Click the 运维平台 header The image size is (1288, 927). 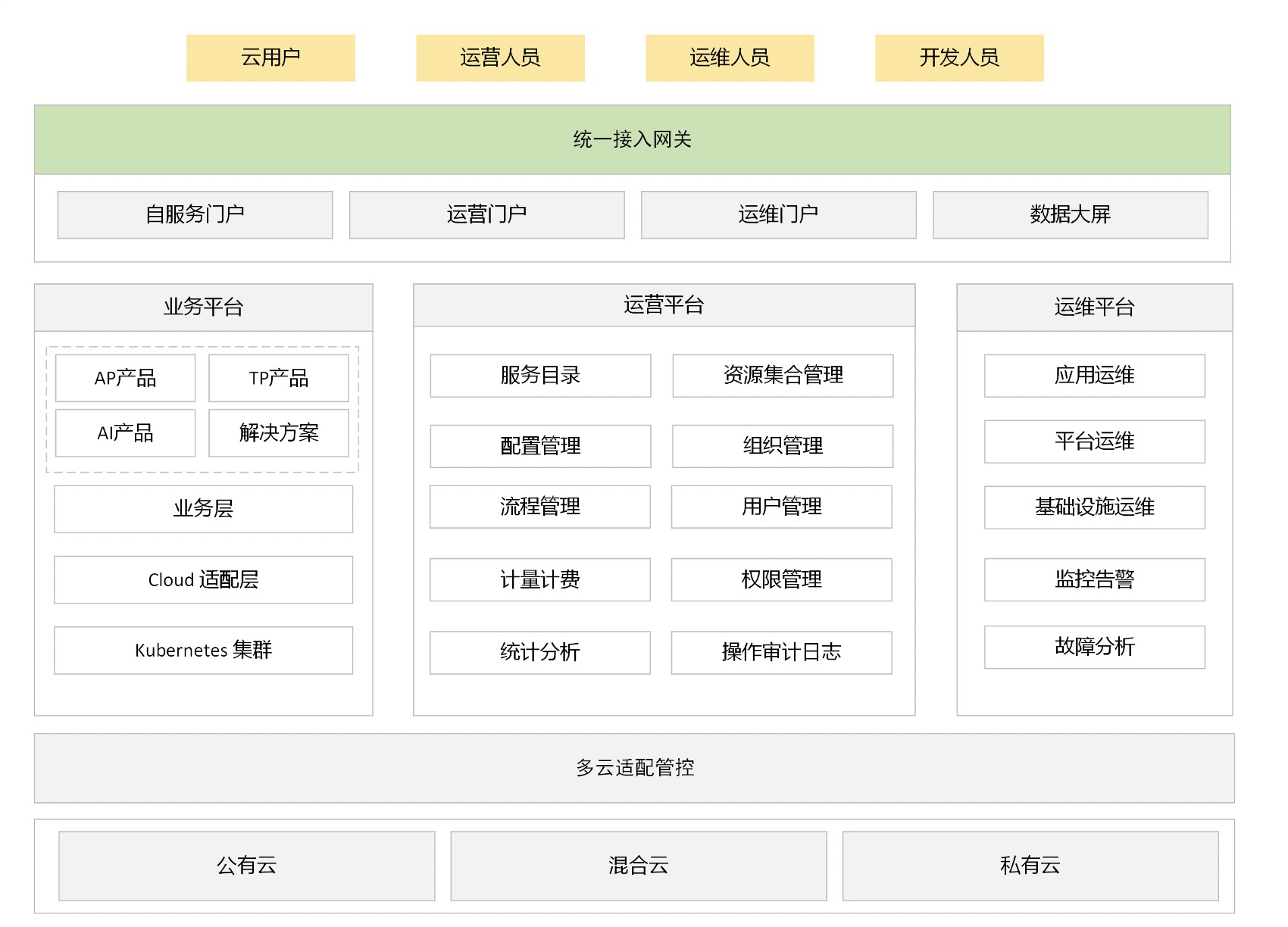click(1095, 307)
